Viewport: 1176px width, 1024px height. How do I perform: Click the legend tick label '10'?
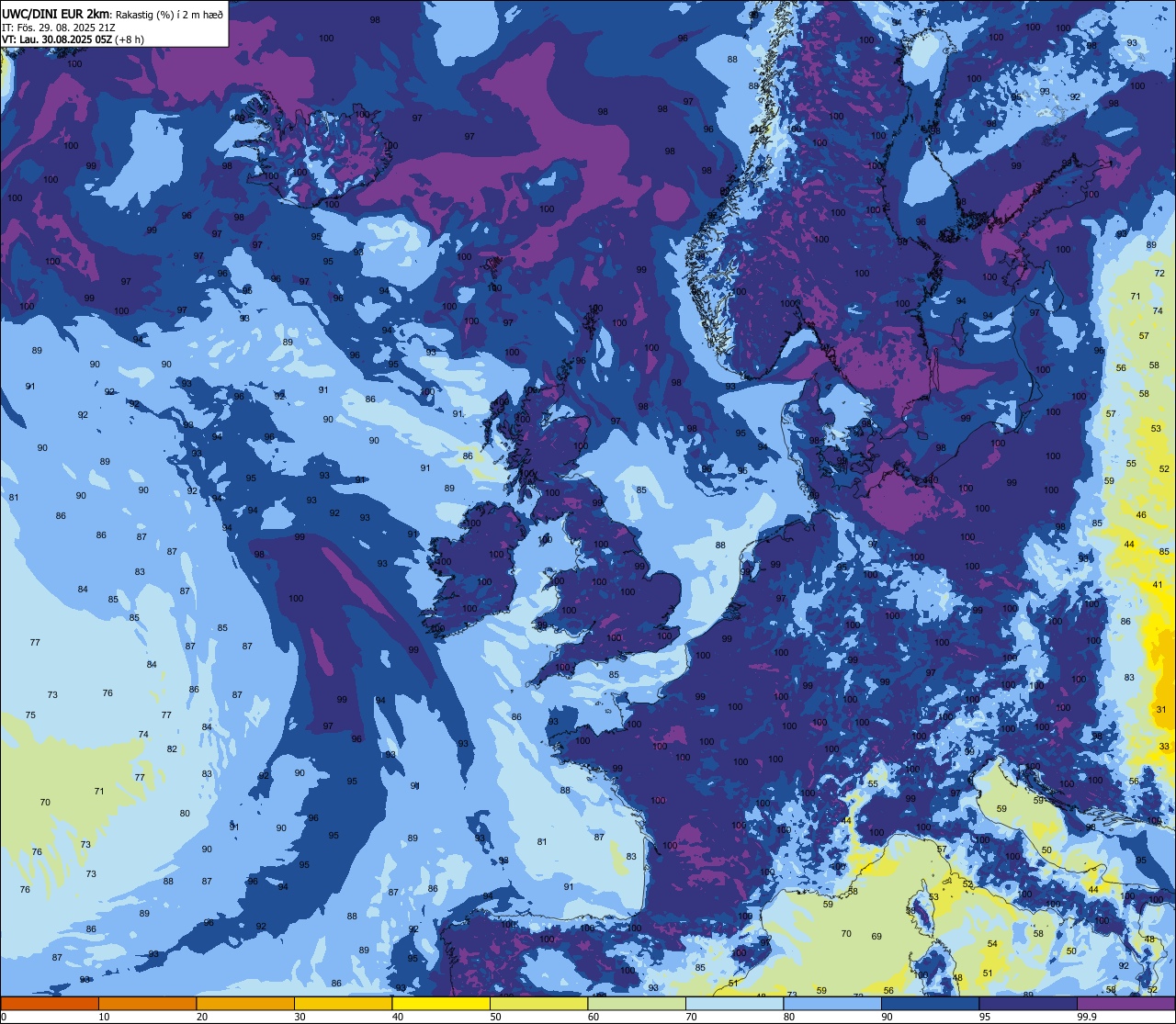(x=104, y=1017)
